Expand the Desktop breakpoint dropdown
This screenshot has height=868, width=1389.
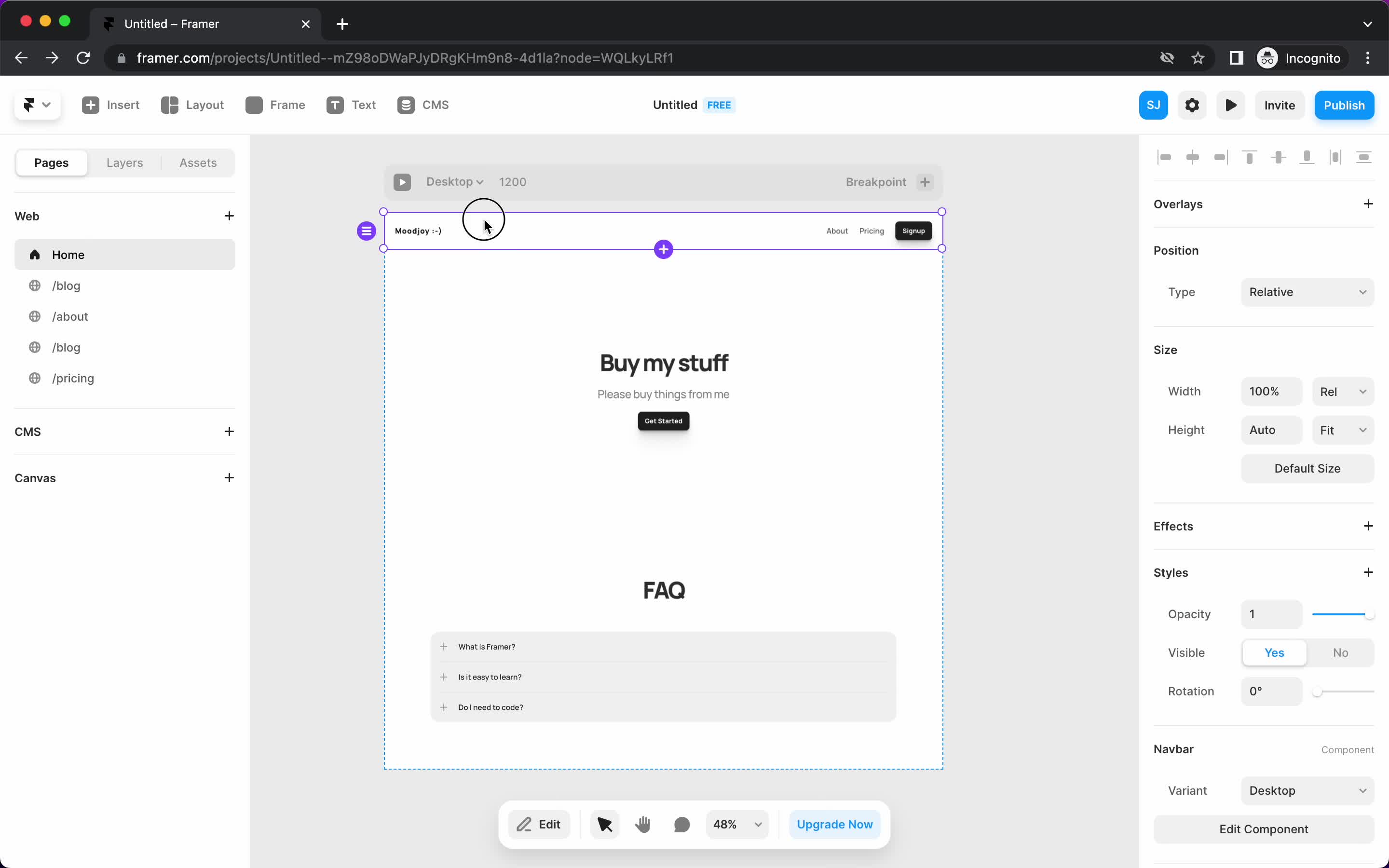[x=455, y=181]
